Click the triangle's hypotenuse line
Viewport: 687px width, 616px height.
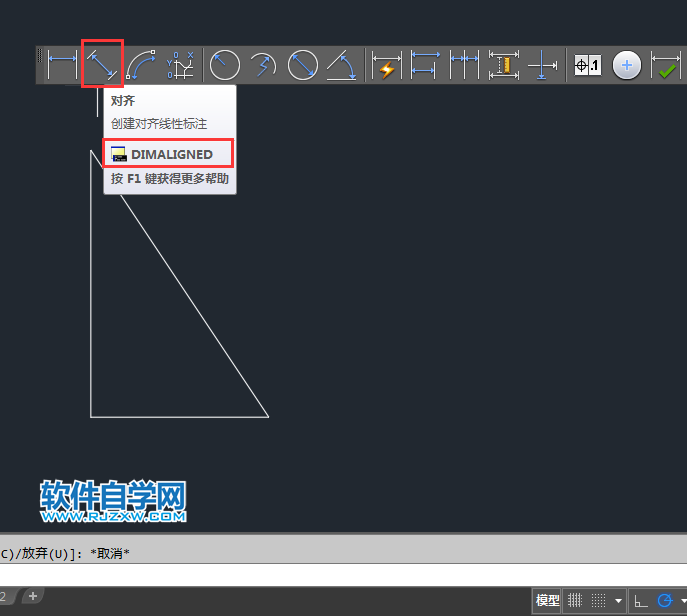pyautogui.click(x=195, y=306)
